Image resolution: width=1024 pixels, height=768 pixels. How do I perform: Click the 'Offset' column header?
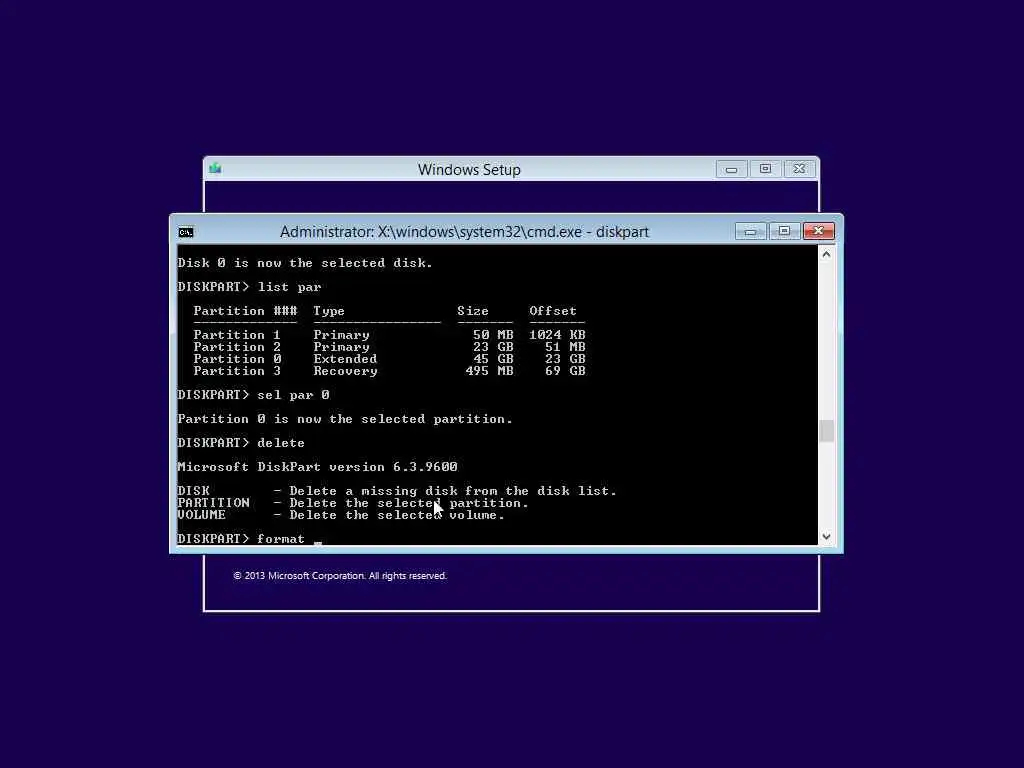[552, 311]
